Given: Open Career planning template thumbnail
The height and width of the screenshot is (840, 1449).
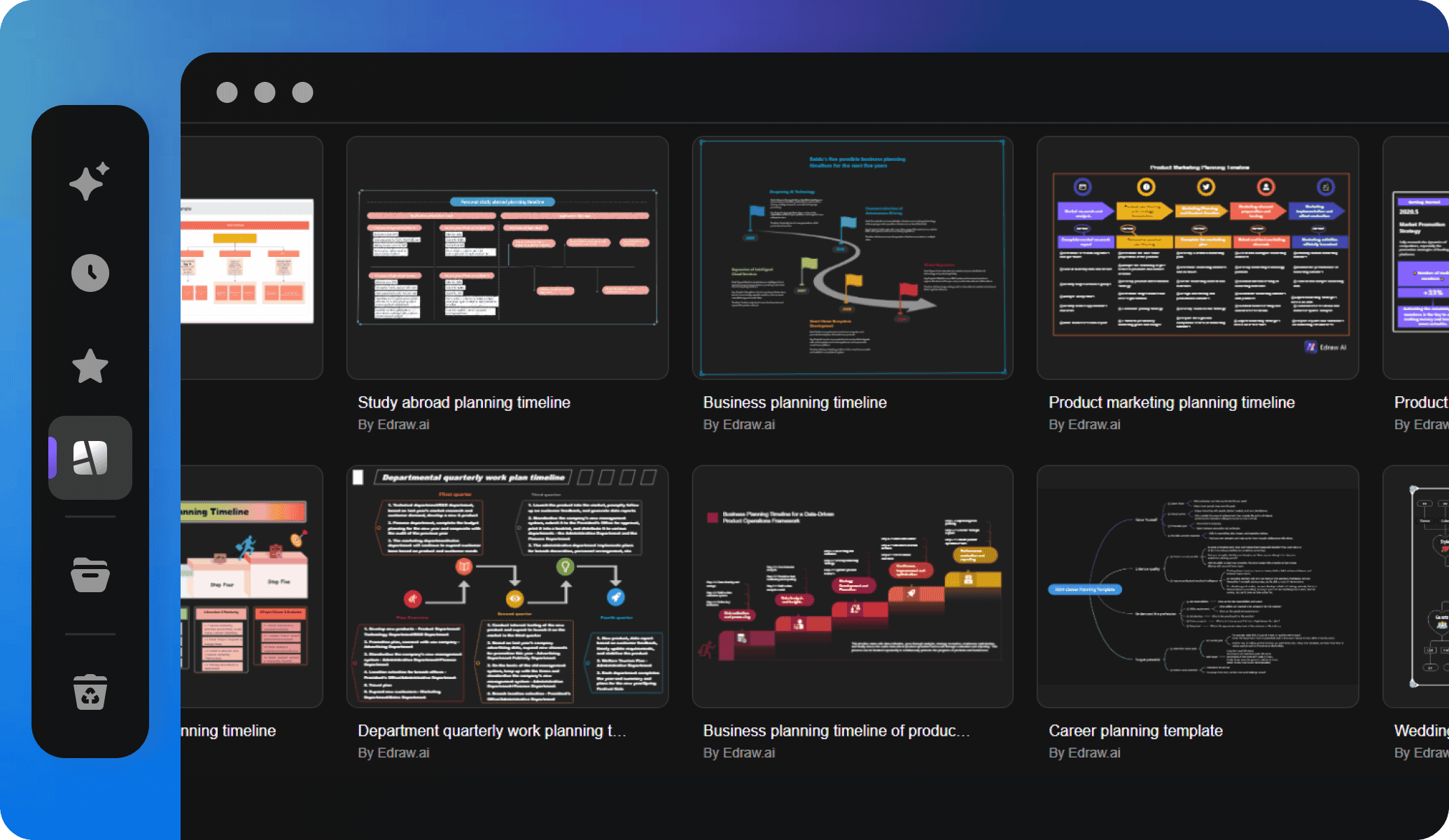Looking at the screenshot, I should tap(1198, 587).
